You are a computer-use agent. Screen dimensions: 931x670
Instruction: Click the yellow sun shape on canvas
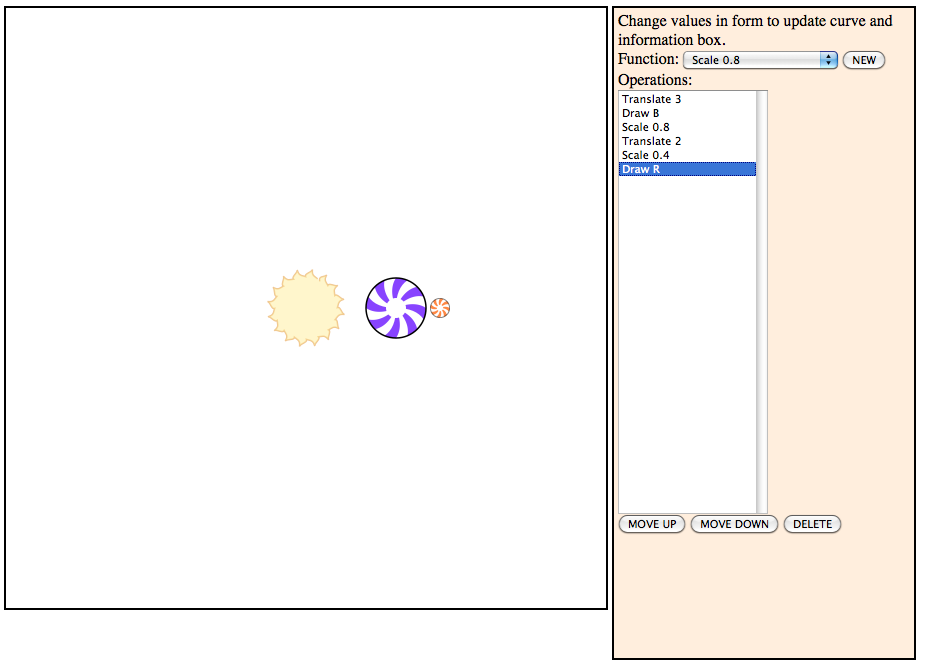click(x=306, y=308)
